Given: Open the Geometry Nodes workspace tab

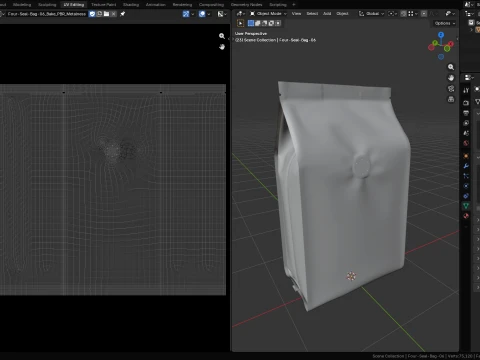Looking at the screenshot, I should click(x=247, y=5).
